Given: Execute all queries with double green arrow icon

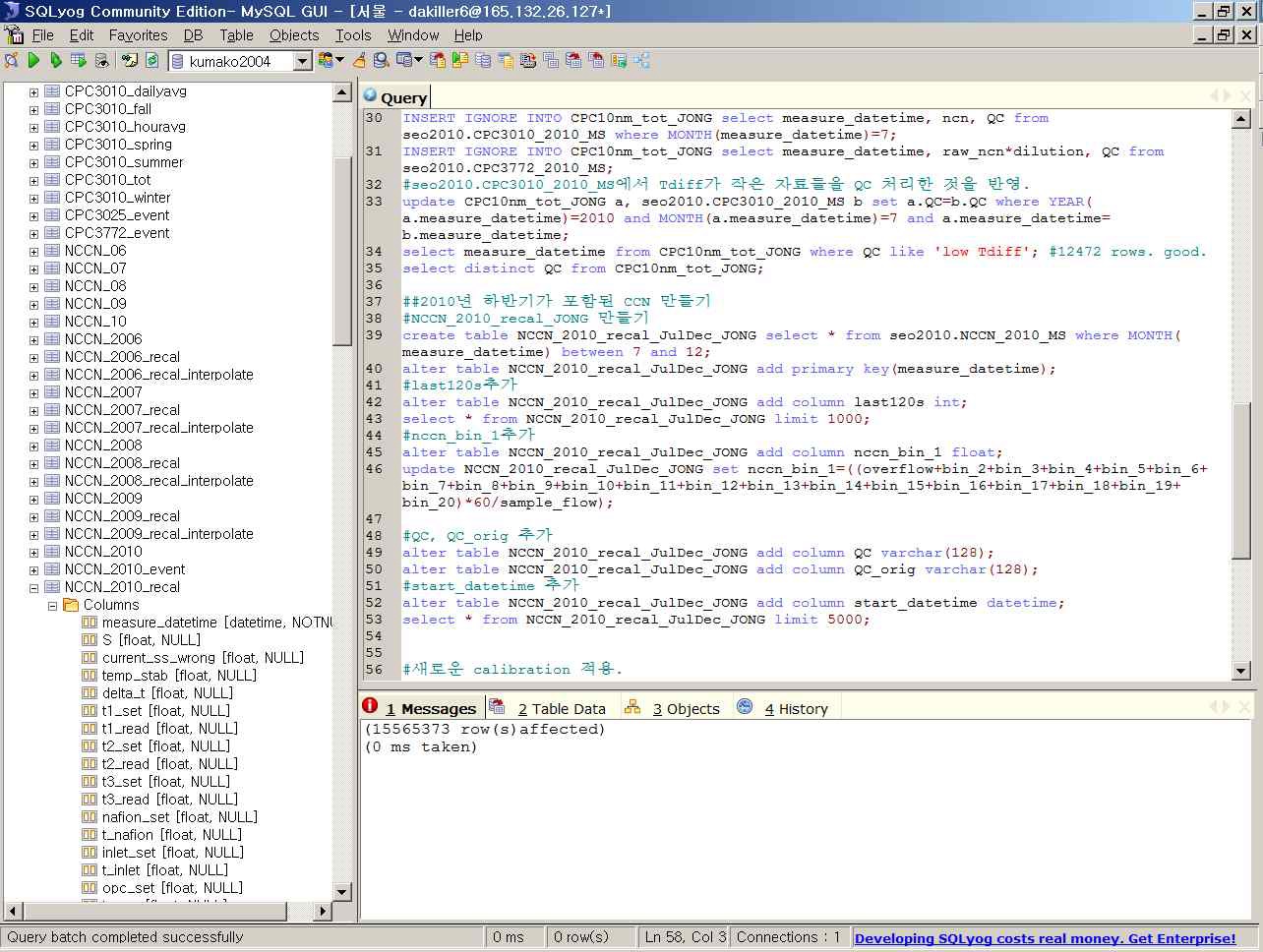Looking at the screenshot, I should 56,61.
